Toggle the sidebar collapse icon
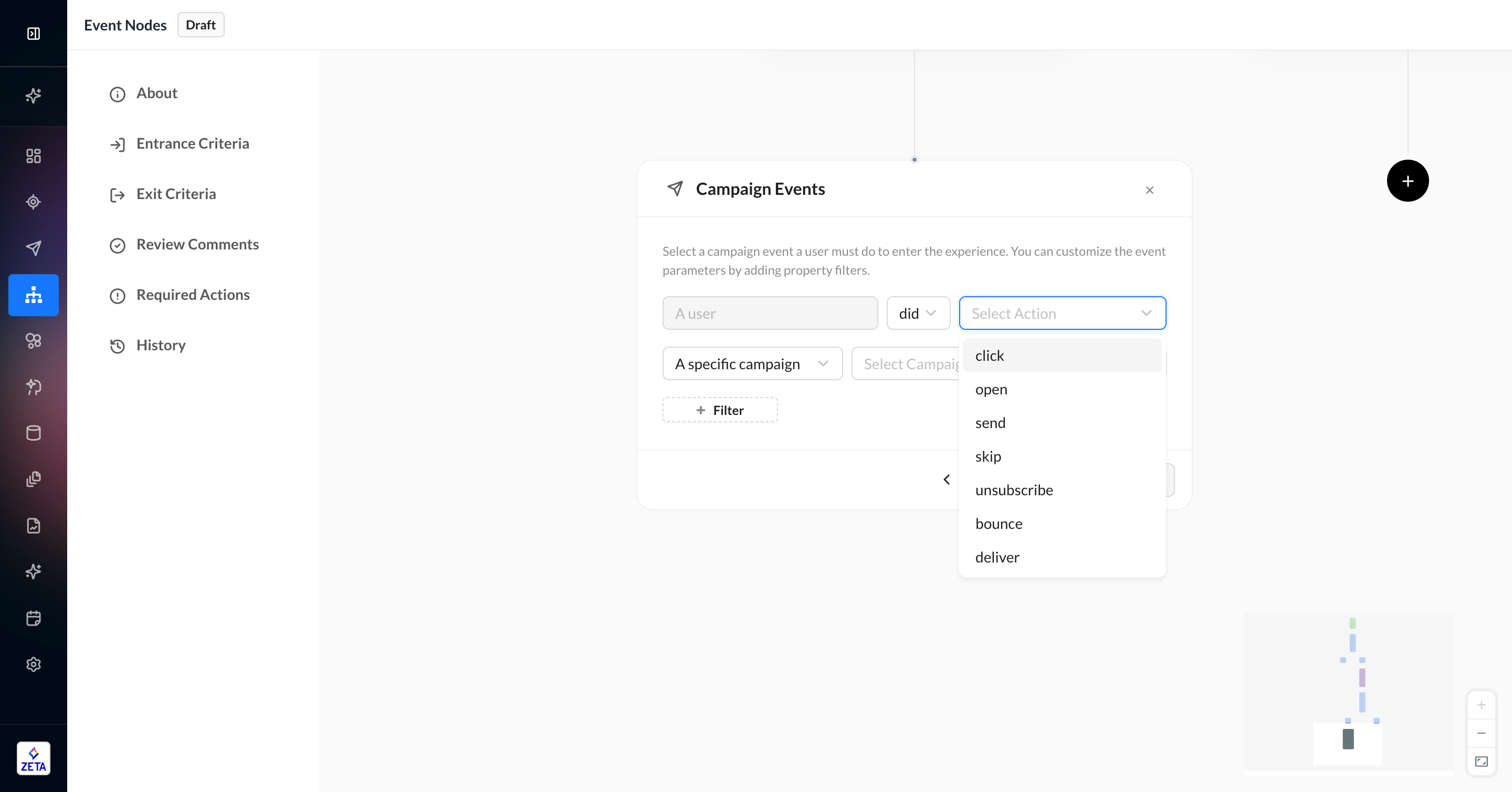 (34, 34)
